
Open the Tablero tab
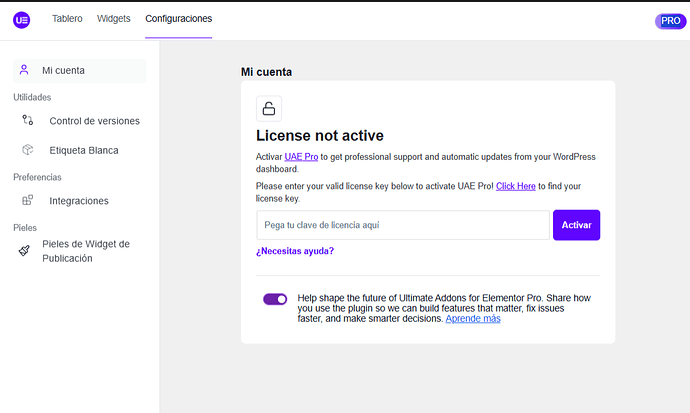point(67,18)
